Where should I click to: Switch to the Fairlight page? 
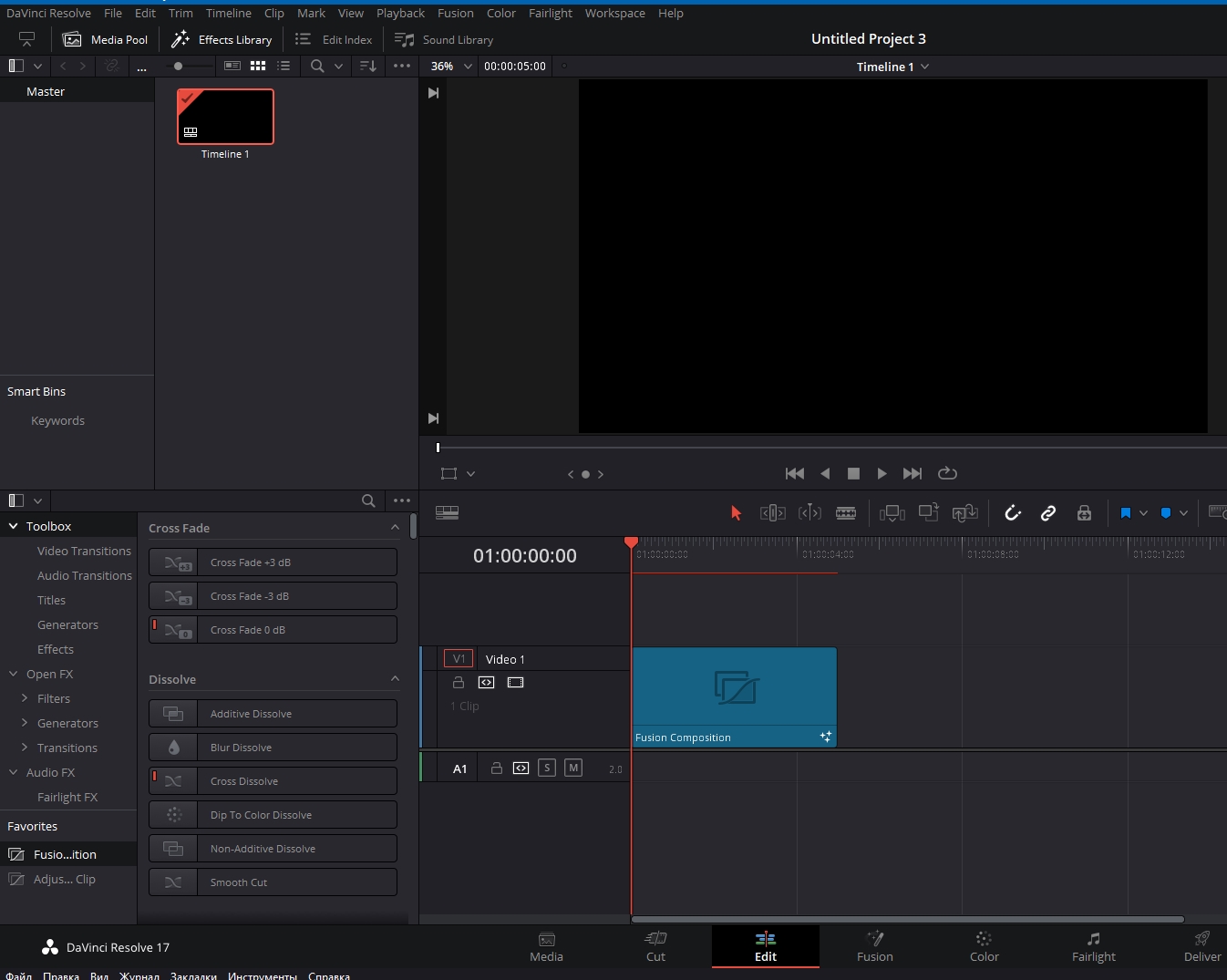tap(1094, 947)
